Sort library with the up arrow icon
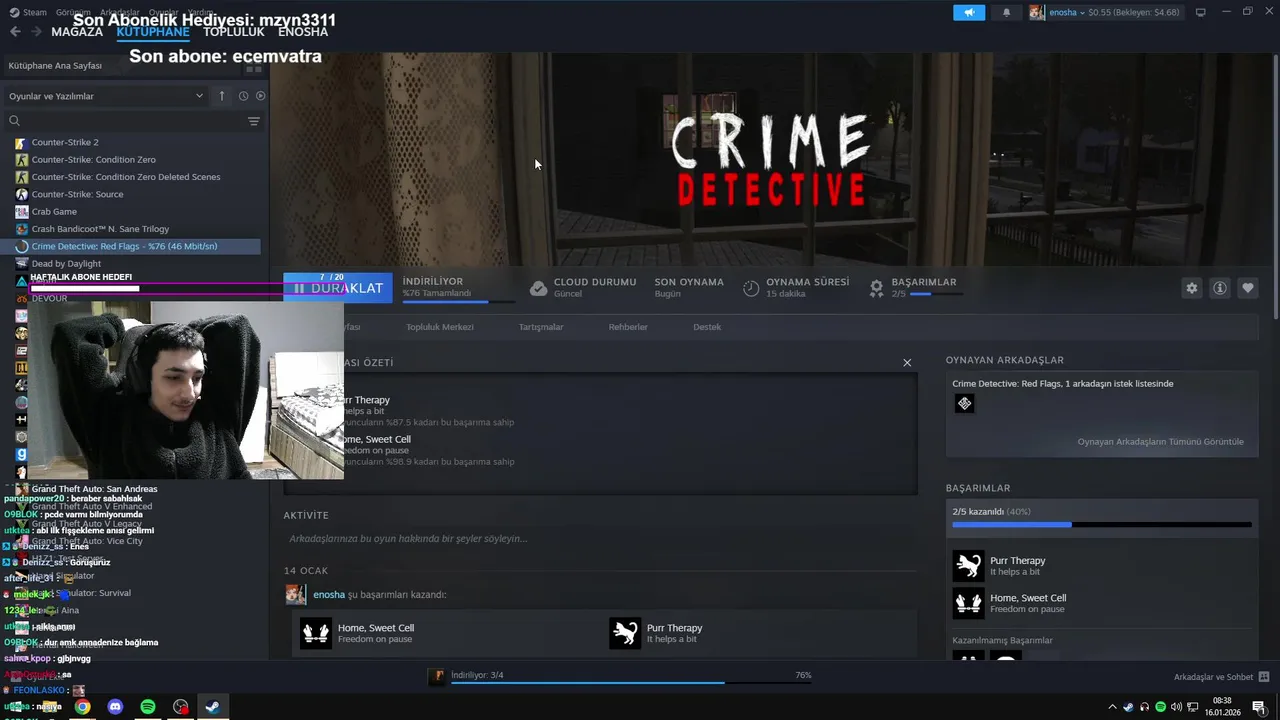1280x720 pixels. click(x=222, y=96)
